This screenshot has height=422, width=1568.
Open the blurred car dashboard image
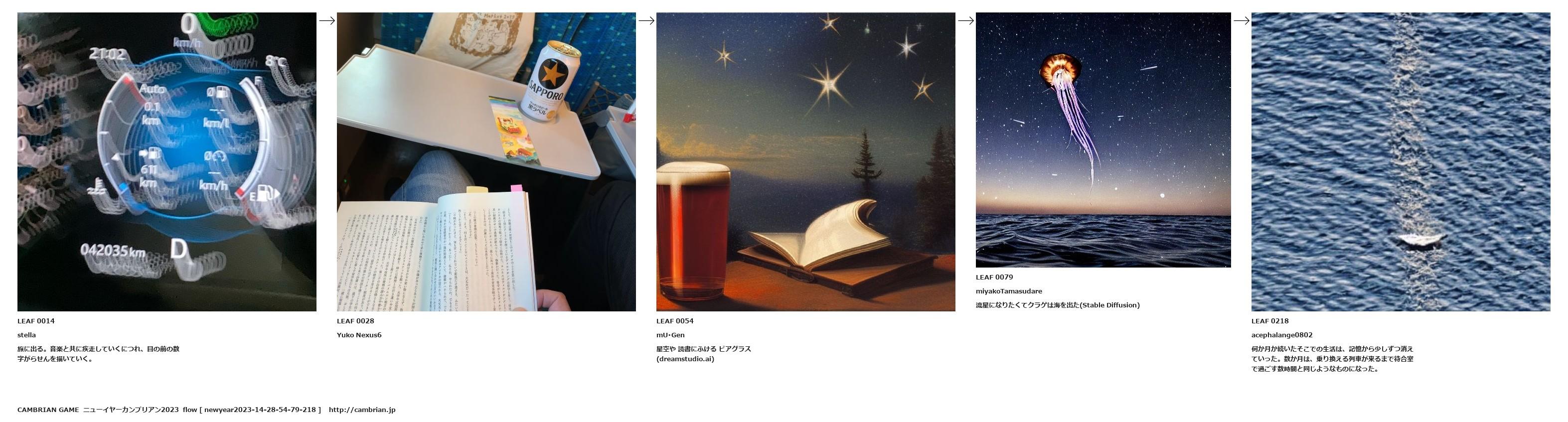click(x=167, y=162)
